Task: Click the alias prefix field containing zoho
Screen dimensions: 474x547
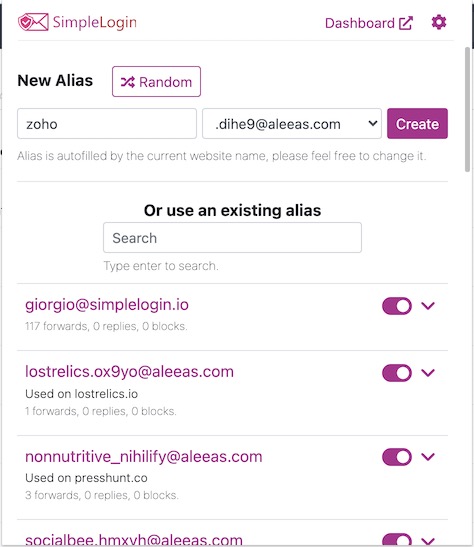Action: [107, 123]
